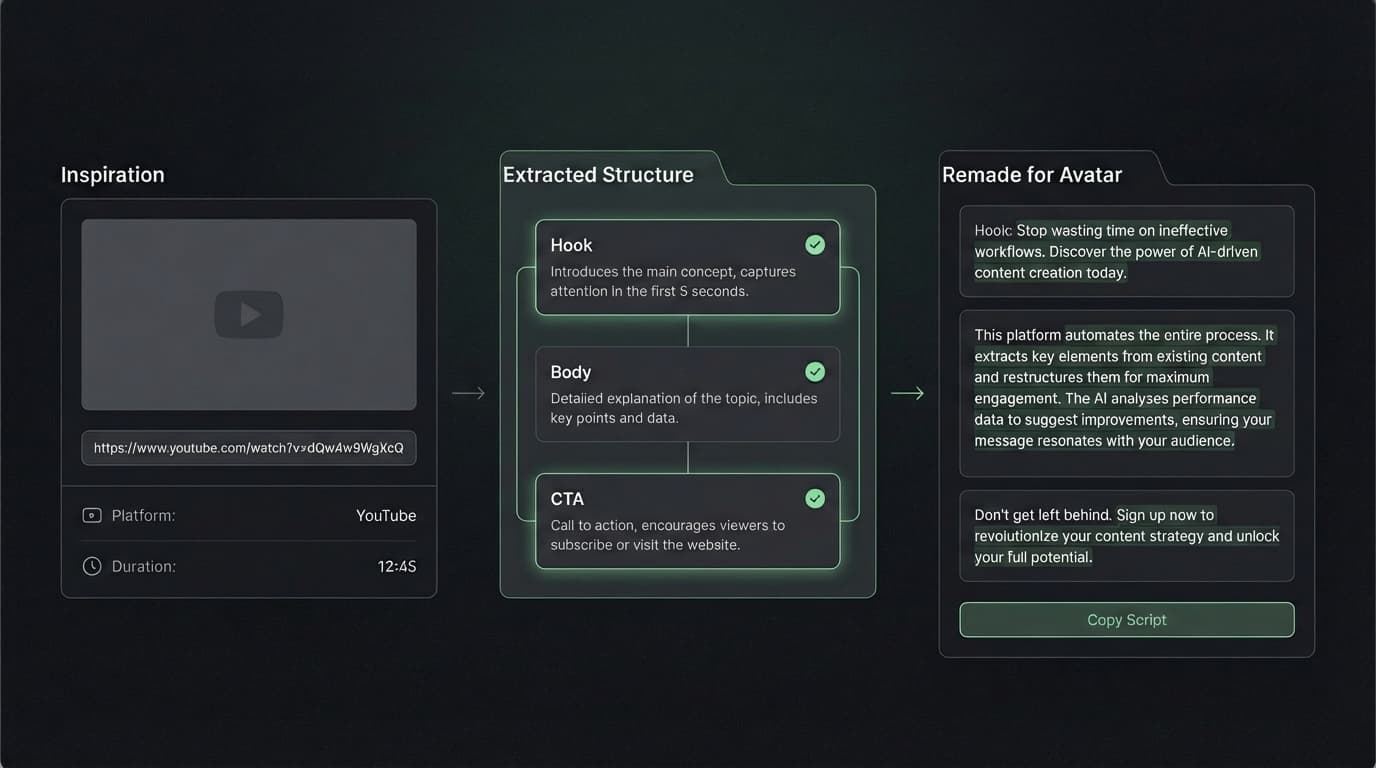
Task: Toggle the green checkmark on the Body card
Action: (815, 371)
